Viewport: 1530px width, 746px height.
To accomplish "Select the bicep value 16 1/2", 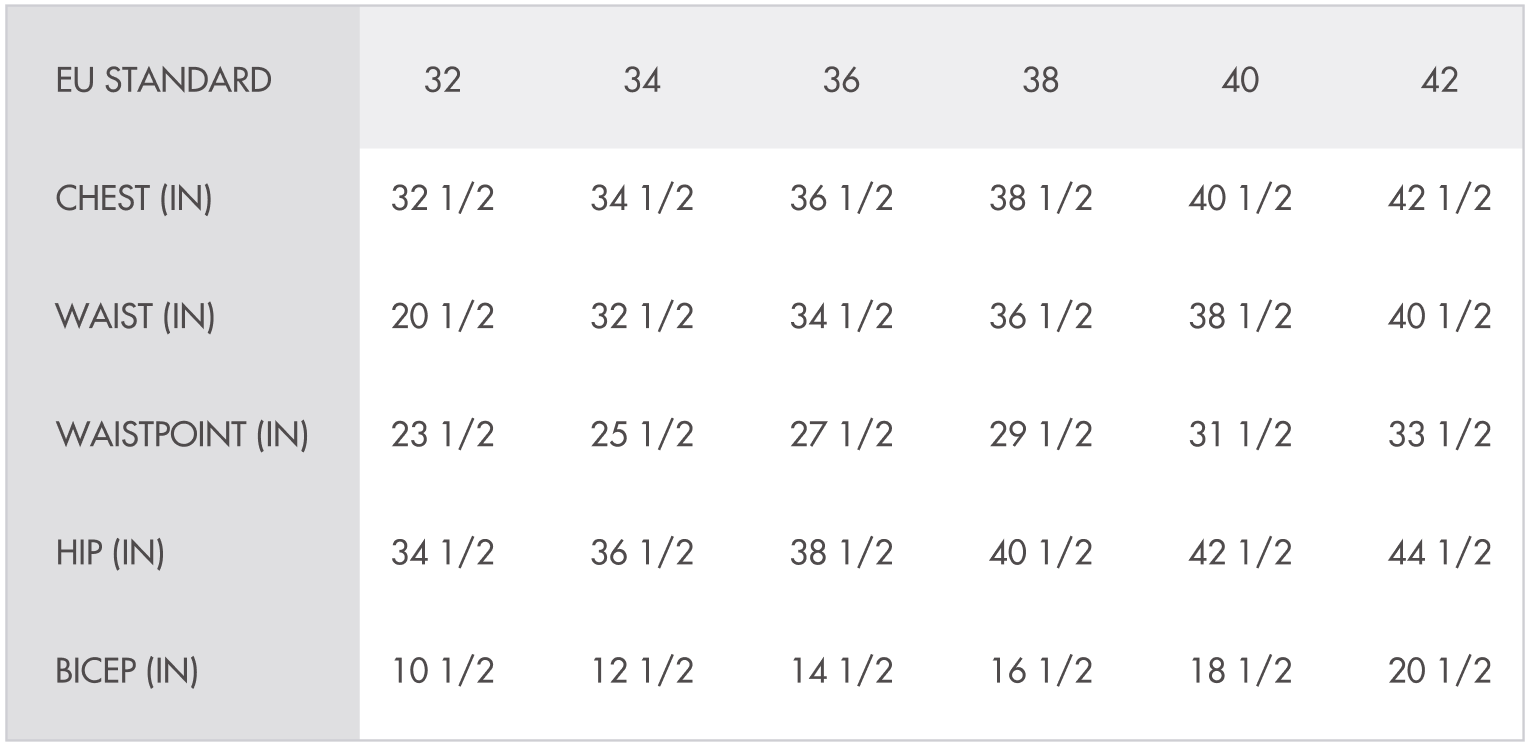I will coord(1040,672).
